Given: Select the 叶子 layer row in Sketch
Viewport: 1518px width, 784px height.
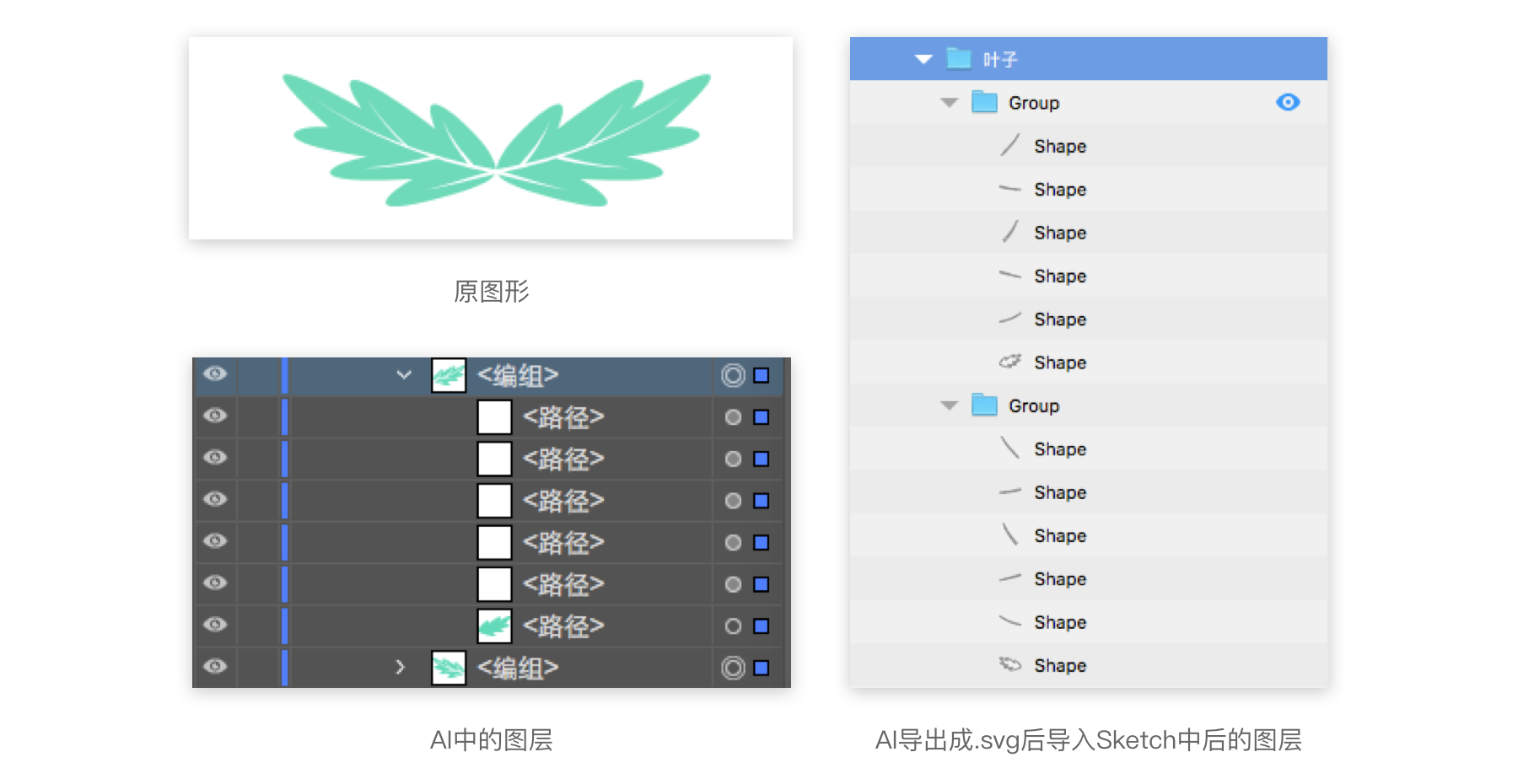Looking at the screenshot, I should 1089,59.
